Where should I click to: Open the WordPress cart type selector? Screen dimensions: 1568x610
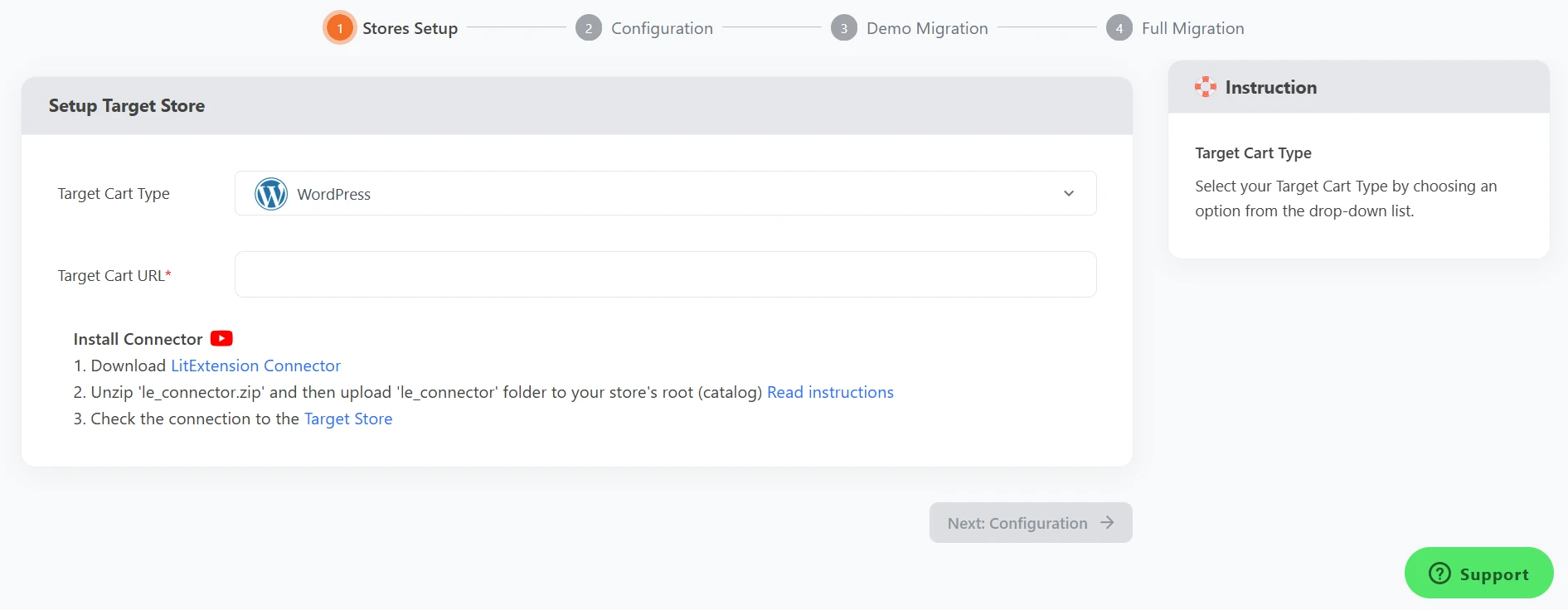click(663, 194)
